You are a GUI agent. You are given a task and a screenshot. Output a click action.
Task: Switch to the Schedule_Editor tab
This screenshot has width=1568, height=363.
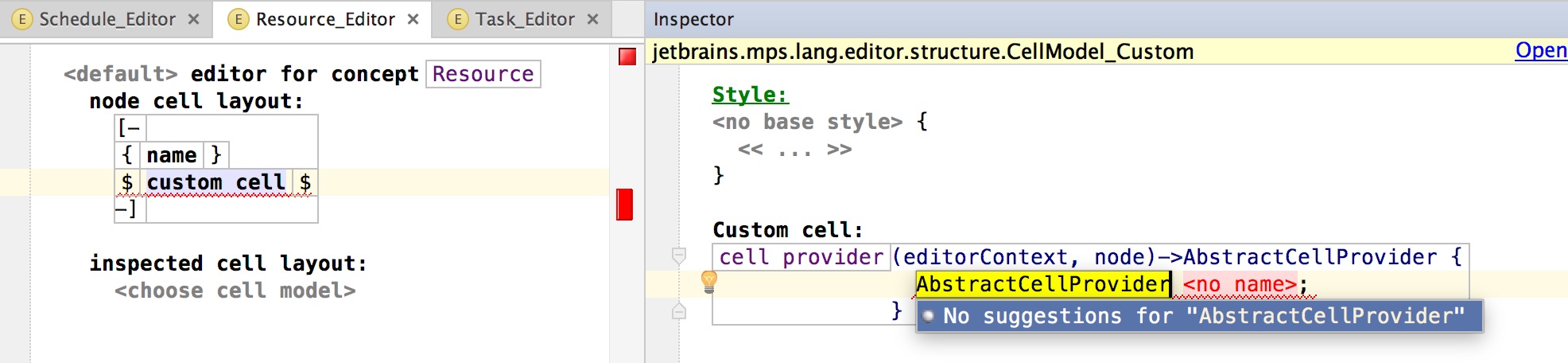click(107, 19)
